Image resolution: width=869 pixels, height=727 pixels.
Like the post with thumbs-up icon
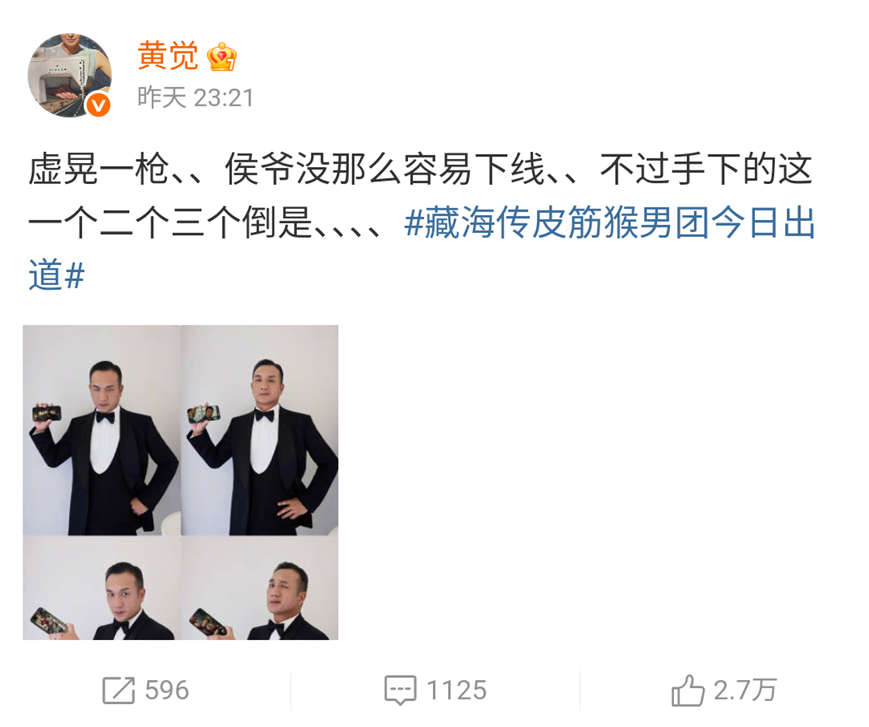687,690
